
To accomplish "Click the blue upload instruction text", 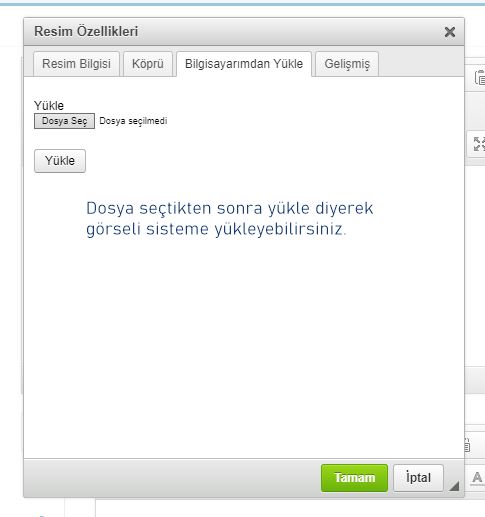I will click(x=229, y=219).
